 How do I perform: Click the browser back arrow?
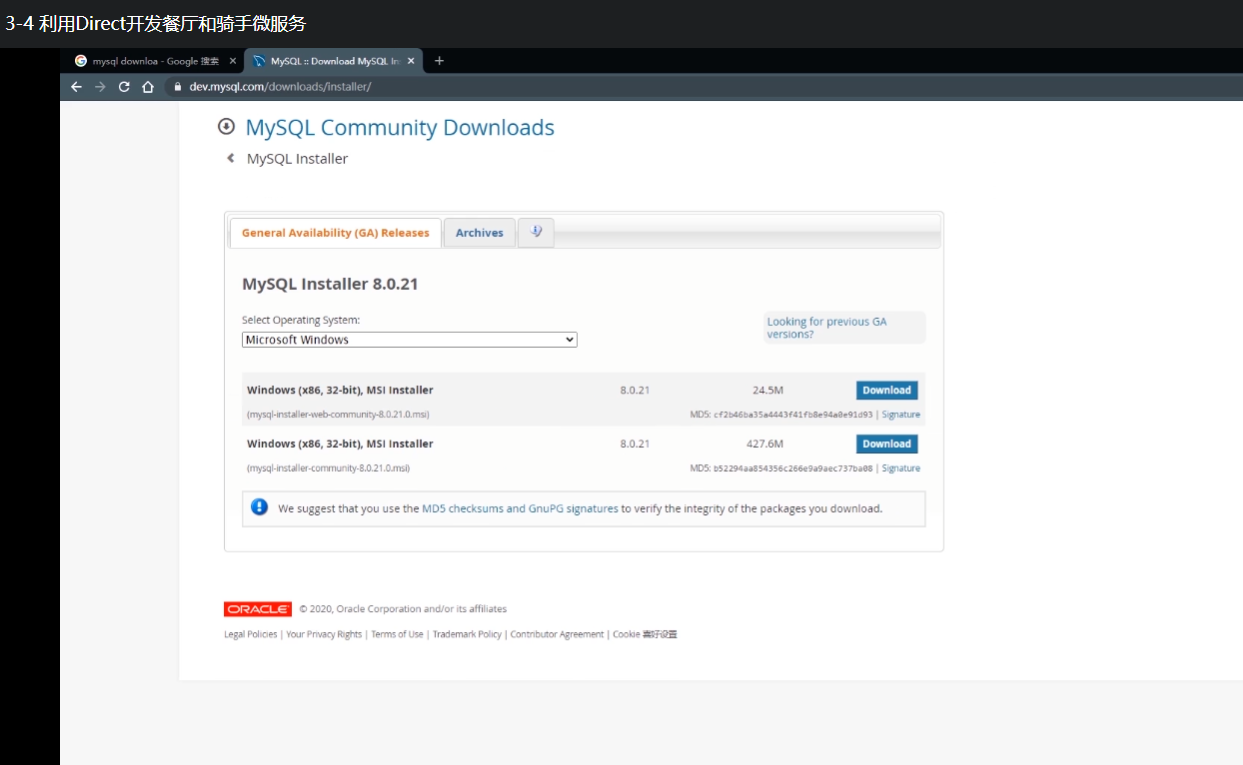76,87
